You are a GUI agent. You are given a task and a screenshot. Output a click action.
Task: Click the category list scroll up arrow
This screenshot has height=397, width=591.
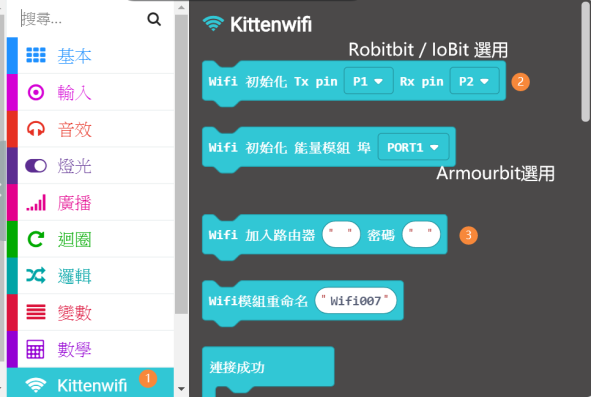pos(181,8)
